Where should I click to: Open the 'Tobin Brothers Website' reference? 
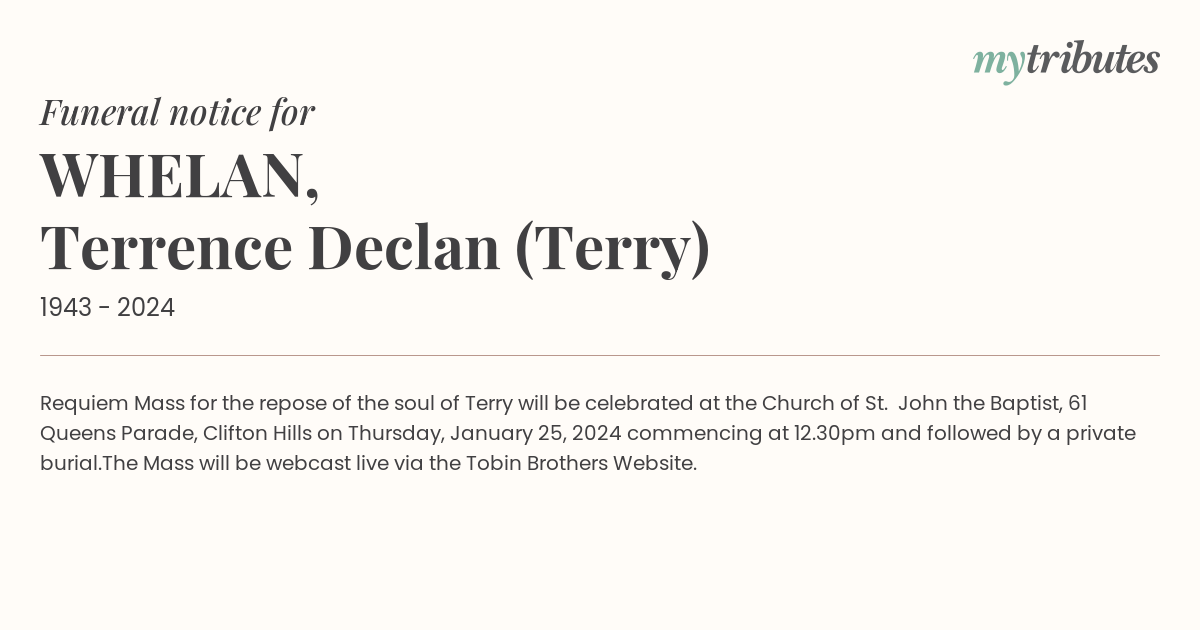tap(580, 464)
